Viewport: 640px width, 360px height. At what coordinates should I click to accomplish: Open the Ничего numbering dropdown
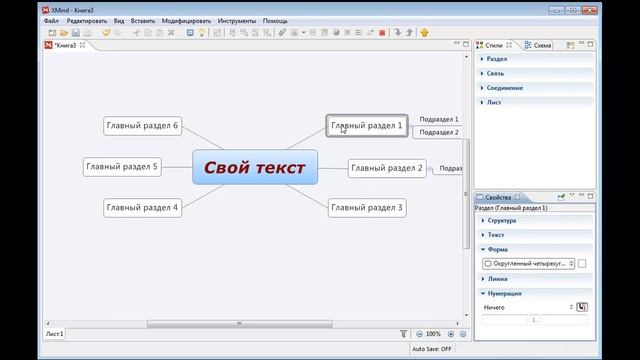click(x=529, y=307)
